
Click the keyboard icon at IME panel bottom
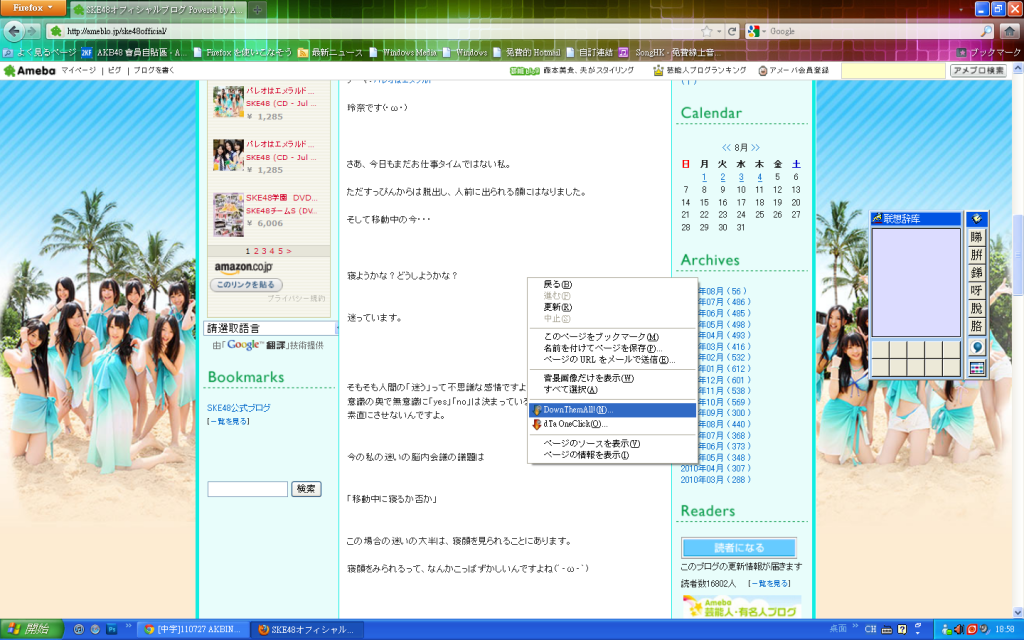coord(977,368)
